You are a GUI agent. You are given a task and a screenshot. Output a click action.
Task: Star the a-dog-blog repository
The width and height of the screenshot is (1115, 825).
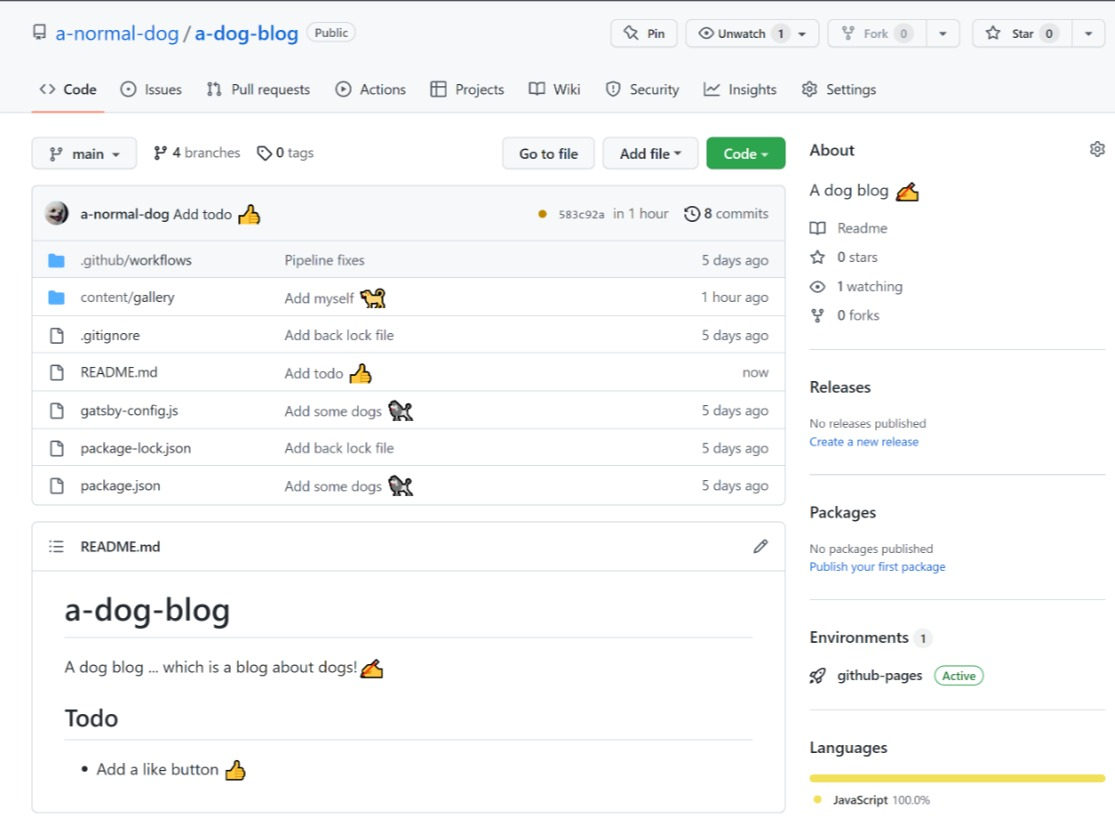[x=1022, y=33]
